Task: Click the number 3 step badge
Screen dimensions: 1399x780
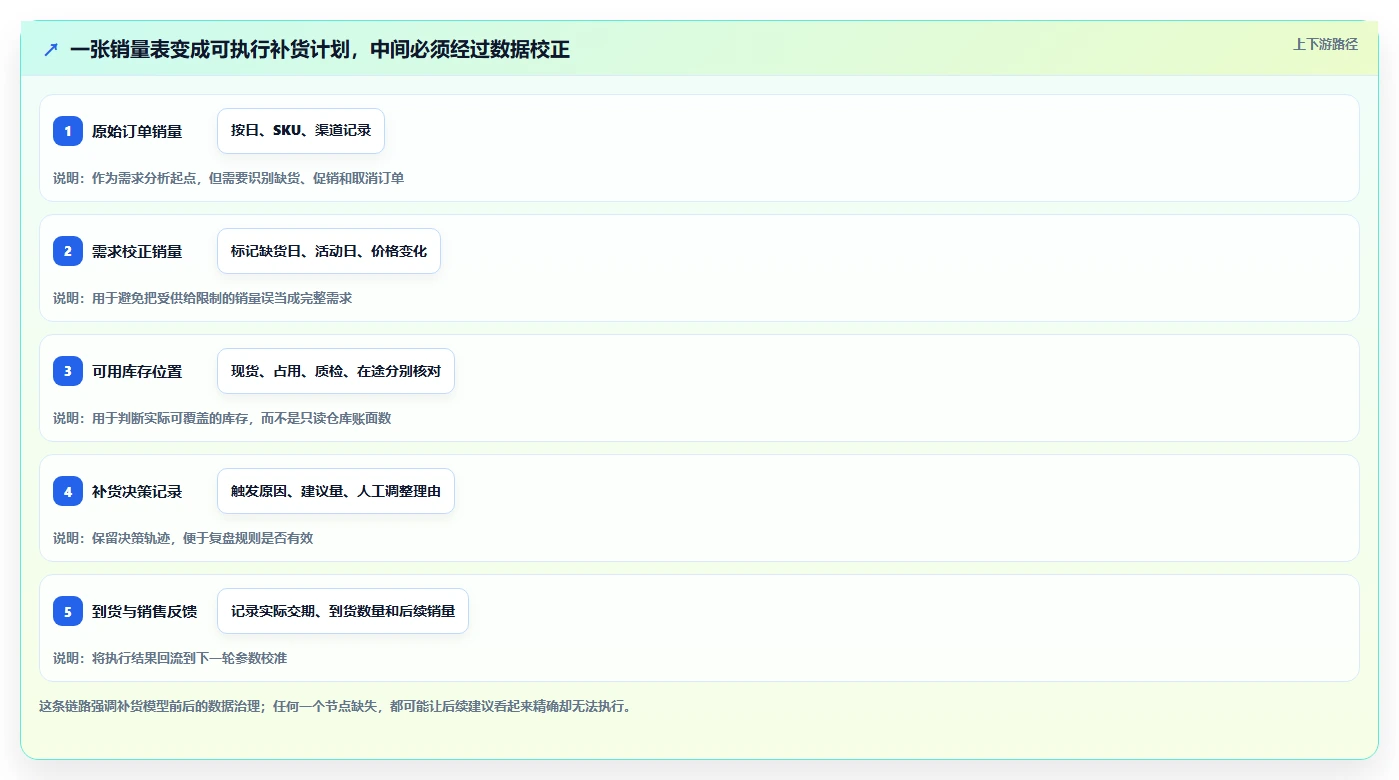Action: (68, 371)
